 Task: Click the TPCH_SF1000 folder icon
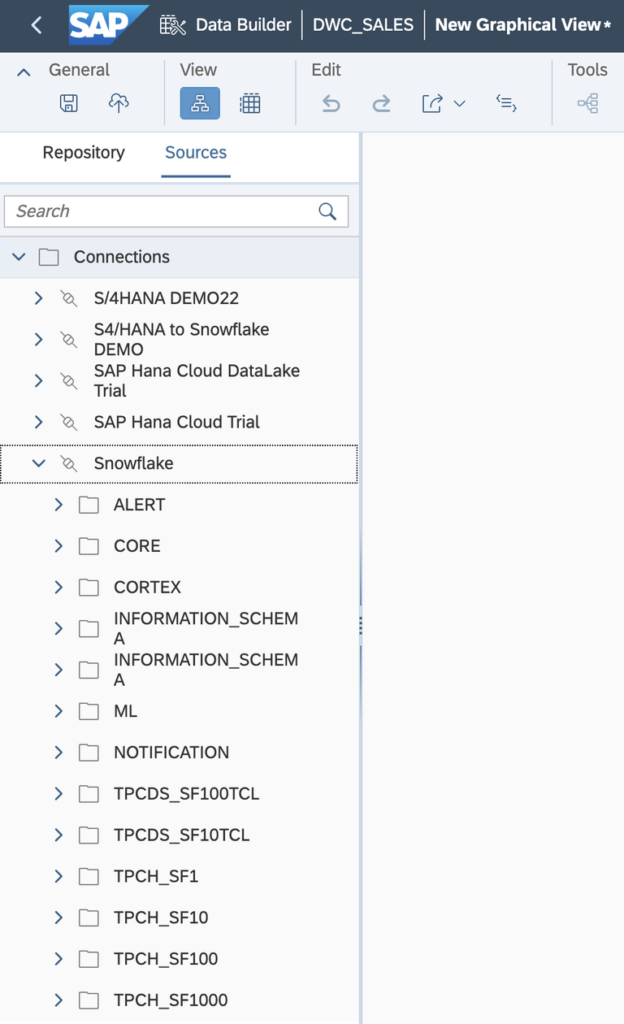[x=89, y=1000]
